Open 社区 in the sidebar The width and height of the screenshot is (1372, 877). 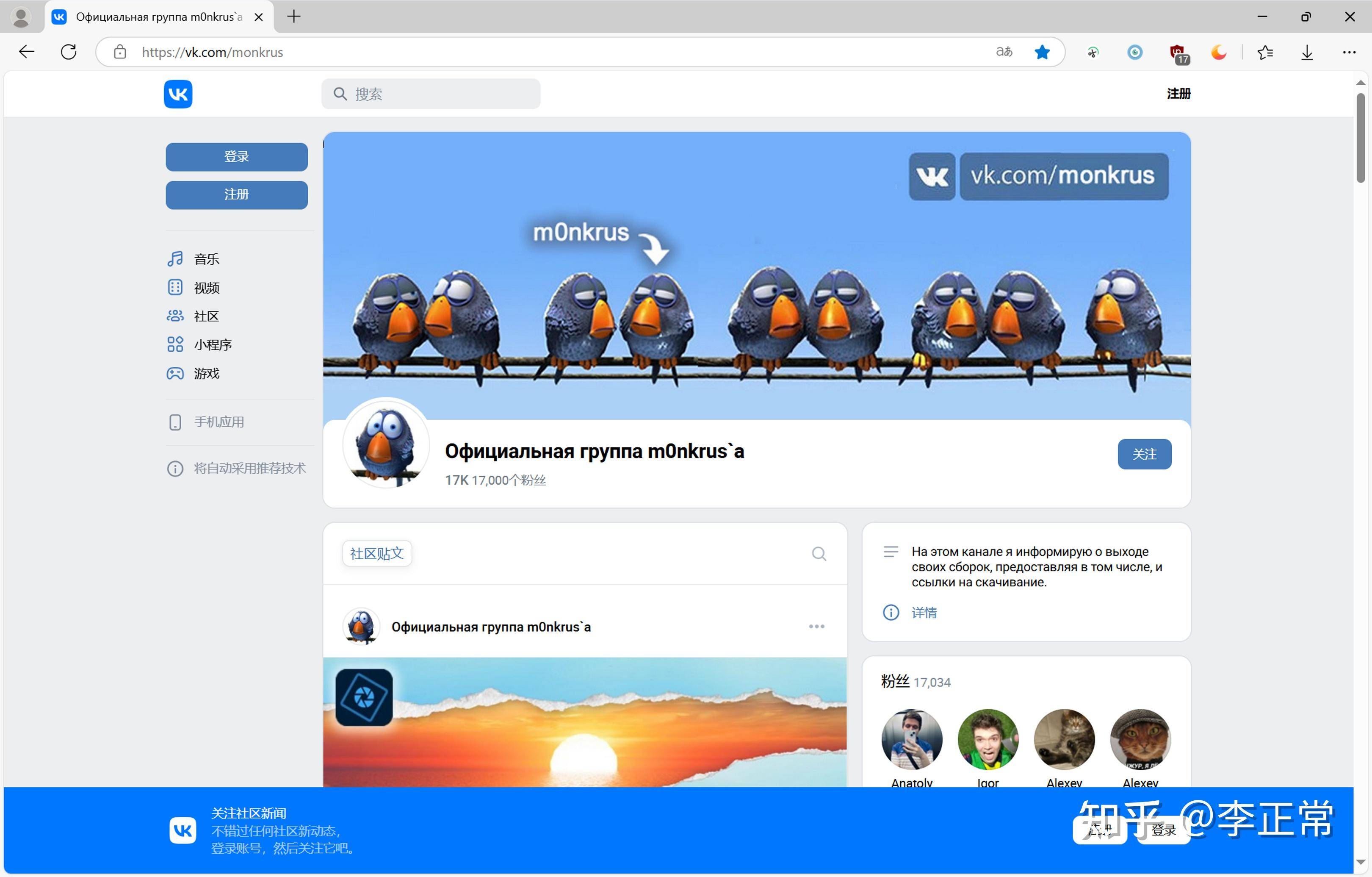click(x=206, y=316)
